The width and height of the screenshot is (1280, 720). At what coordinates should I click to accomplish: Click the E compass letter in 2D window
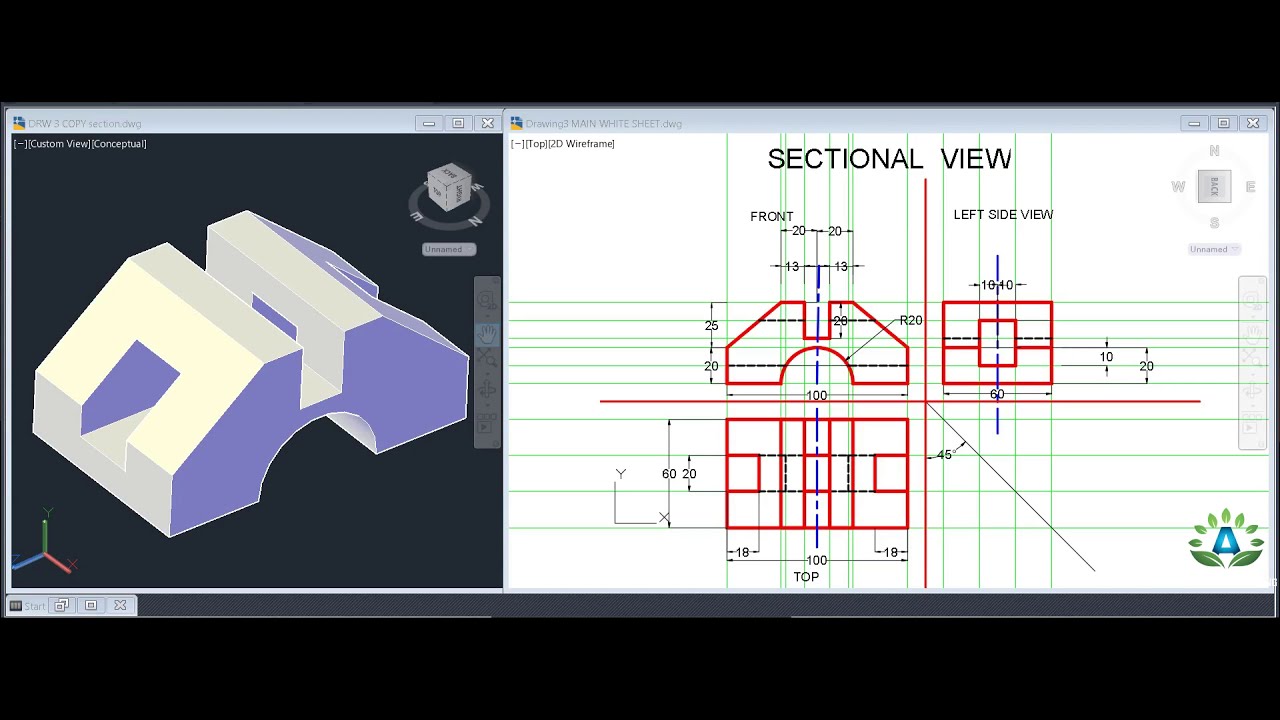tap(1250, 187)
